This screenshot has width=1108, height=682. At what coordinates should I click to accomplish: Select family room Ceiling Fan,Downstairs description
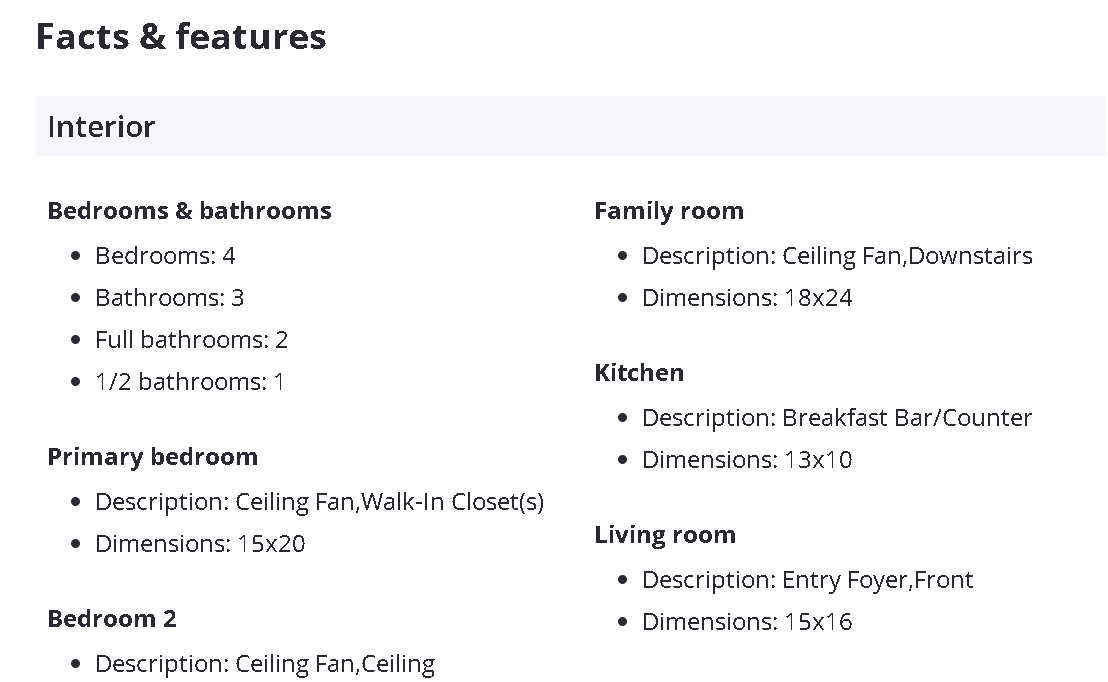tap(837, 256)
